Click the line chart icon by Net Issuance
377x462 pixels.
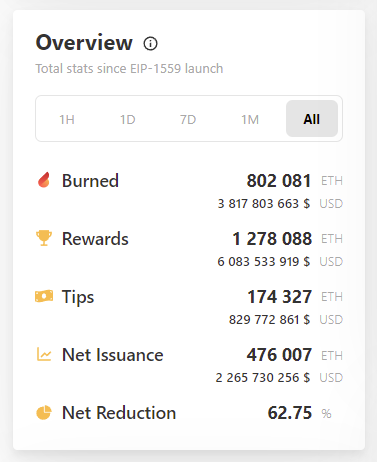[44, 354]
